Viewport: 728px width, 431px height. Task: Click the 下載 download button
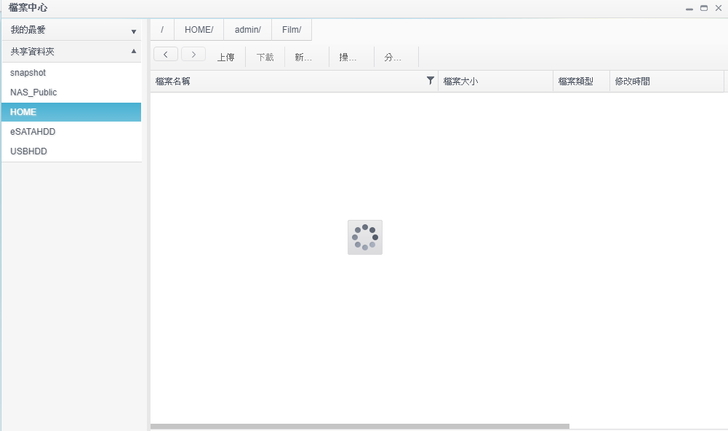pos(265,57)
